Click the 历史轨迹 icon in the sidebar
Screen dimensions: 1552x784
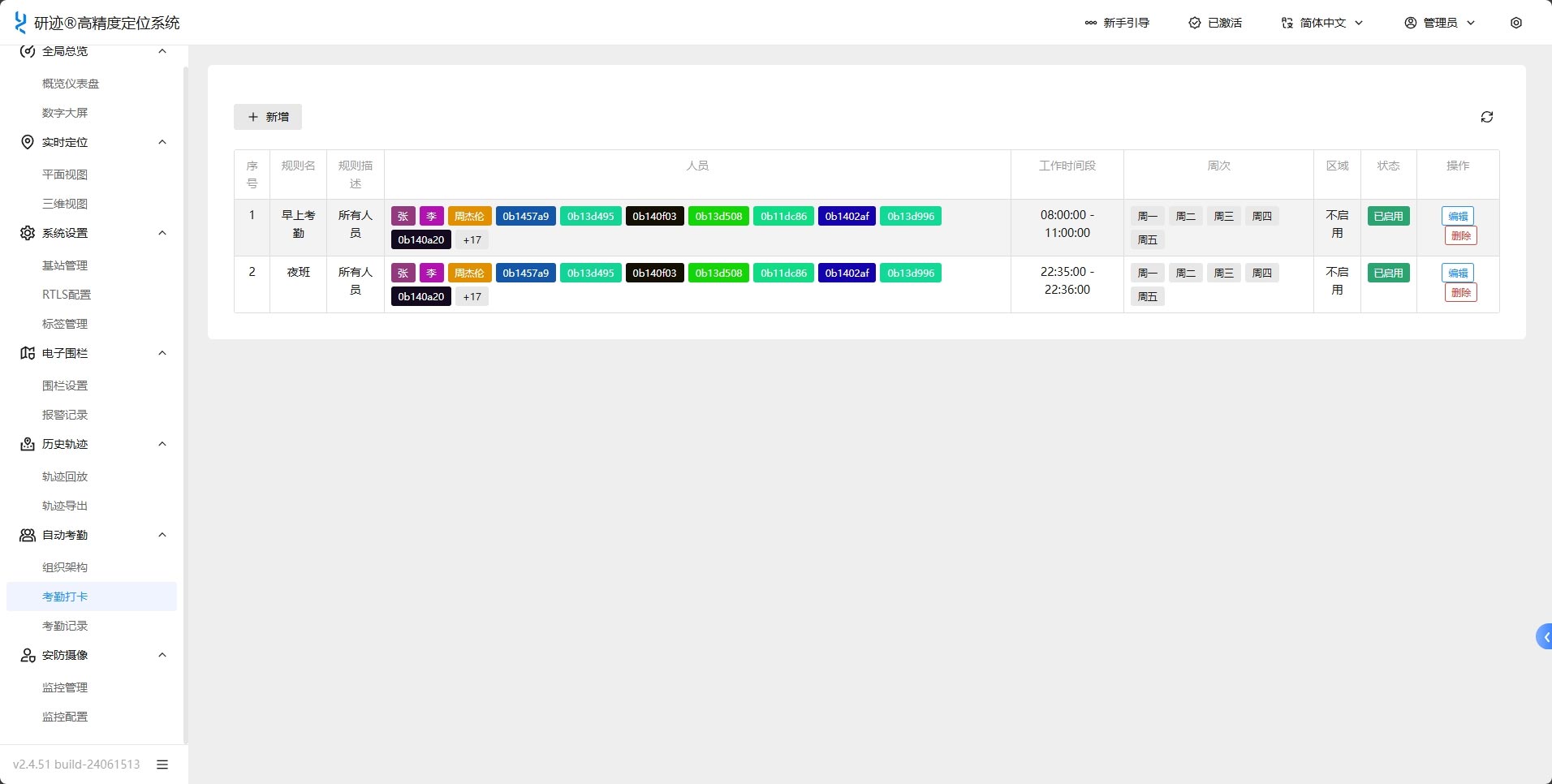point(28,444)
